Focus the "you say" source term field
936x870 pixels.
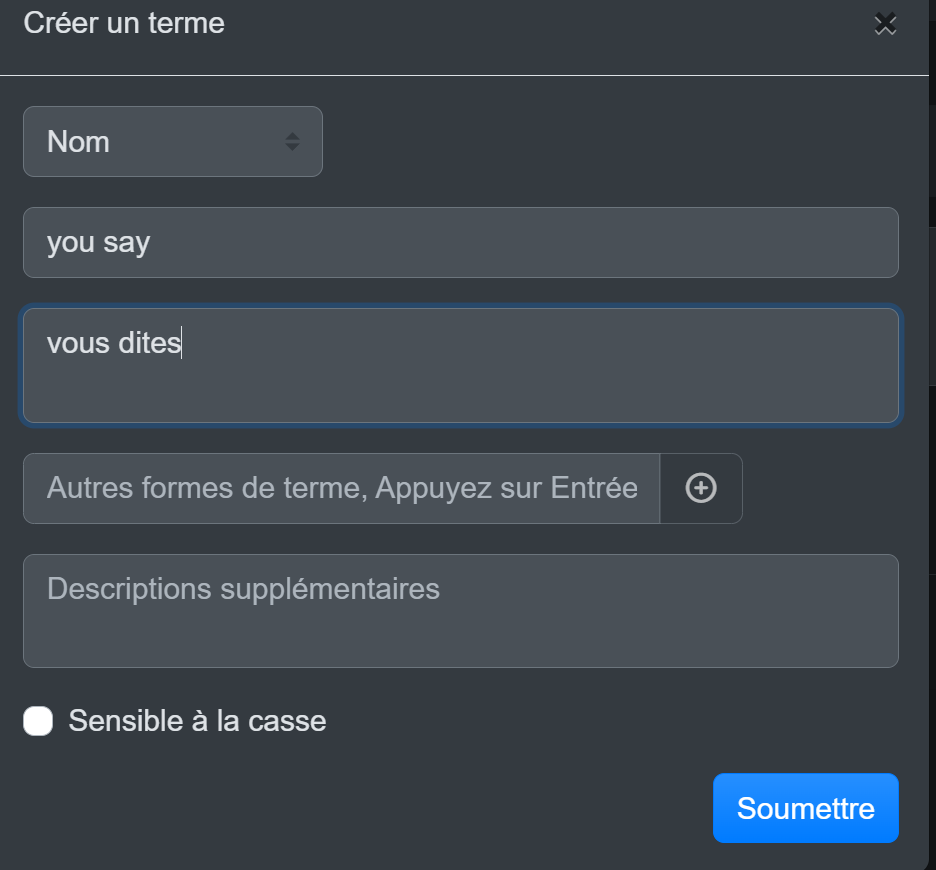[x=460, y=242]
